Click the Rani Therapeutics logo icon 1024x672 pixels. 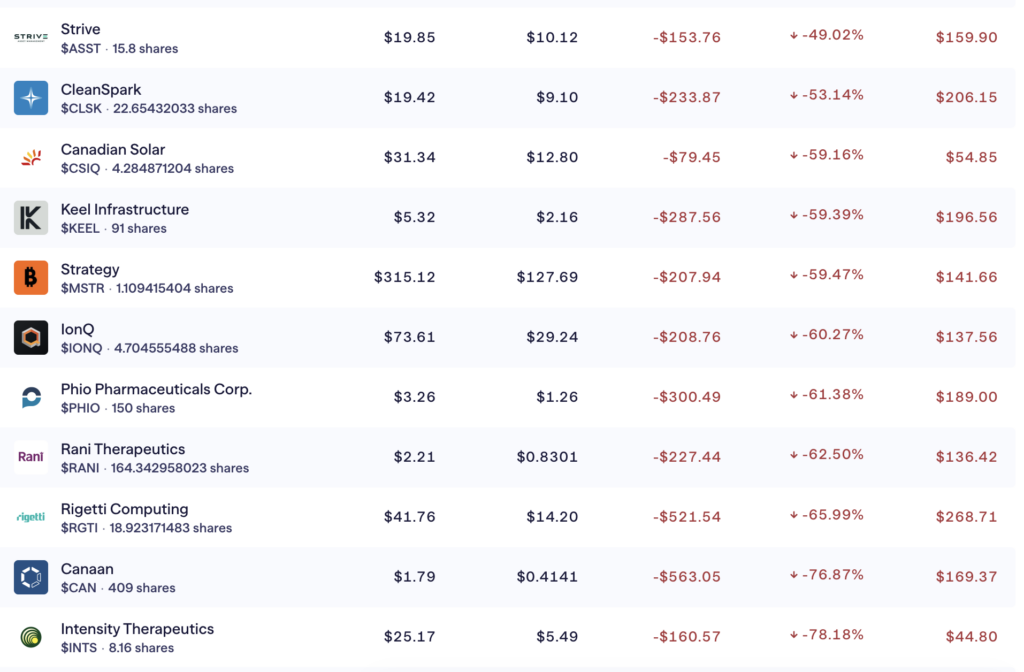(31, 458)
